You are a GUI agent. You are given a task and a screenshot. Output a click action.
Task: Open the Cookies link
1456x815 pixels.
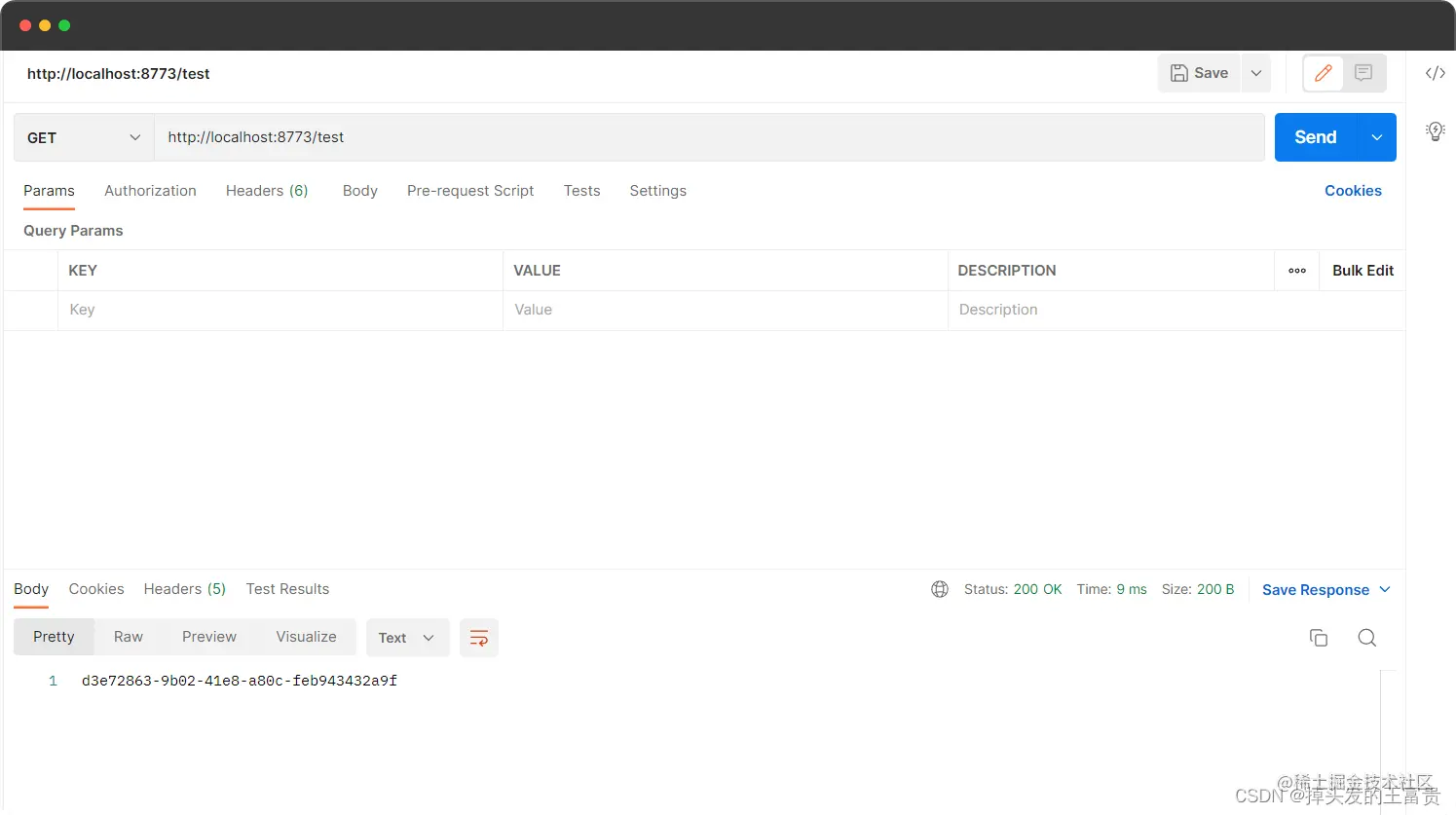(x=1353, y=191)
